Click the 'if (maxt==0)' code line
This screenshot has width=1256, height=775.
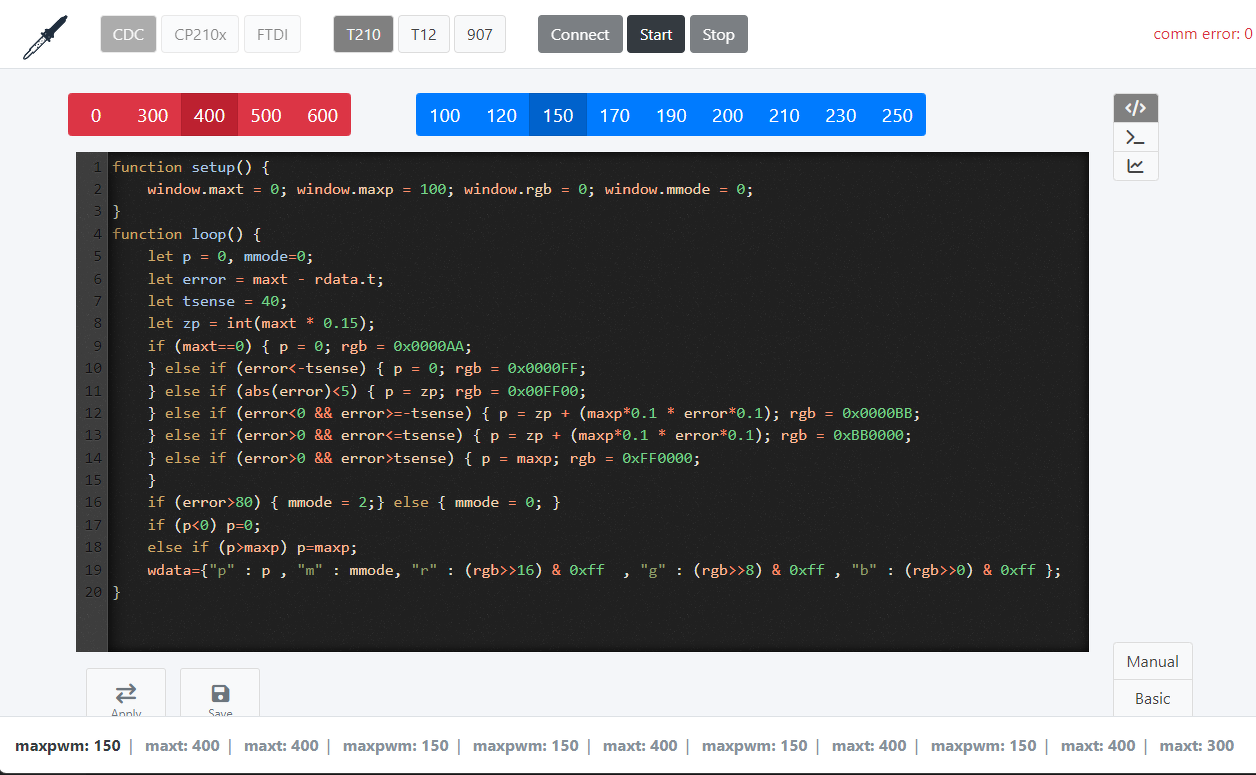309,346
